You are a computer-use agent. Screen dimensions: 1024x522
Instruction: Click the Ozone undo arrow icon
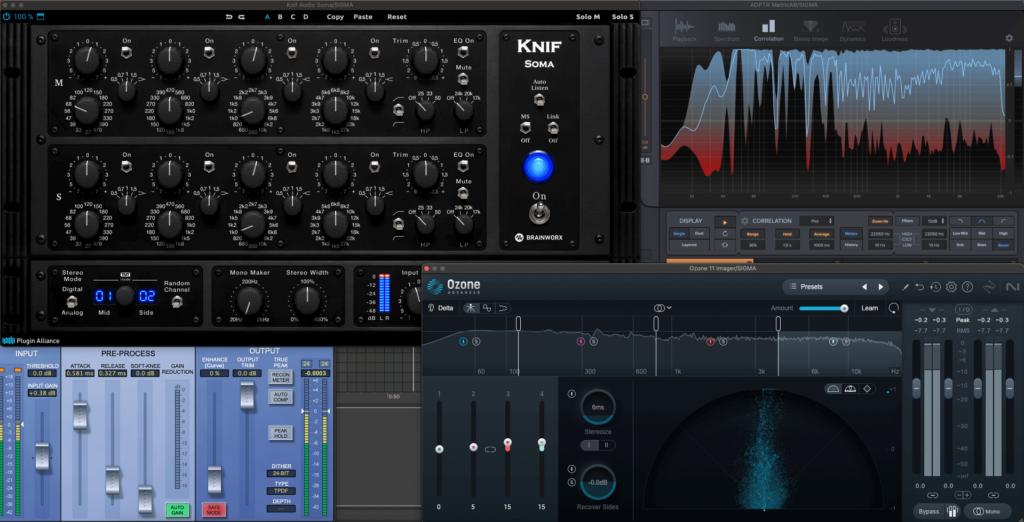(920, 287)
